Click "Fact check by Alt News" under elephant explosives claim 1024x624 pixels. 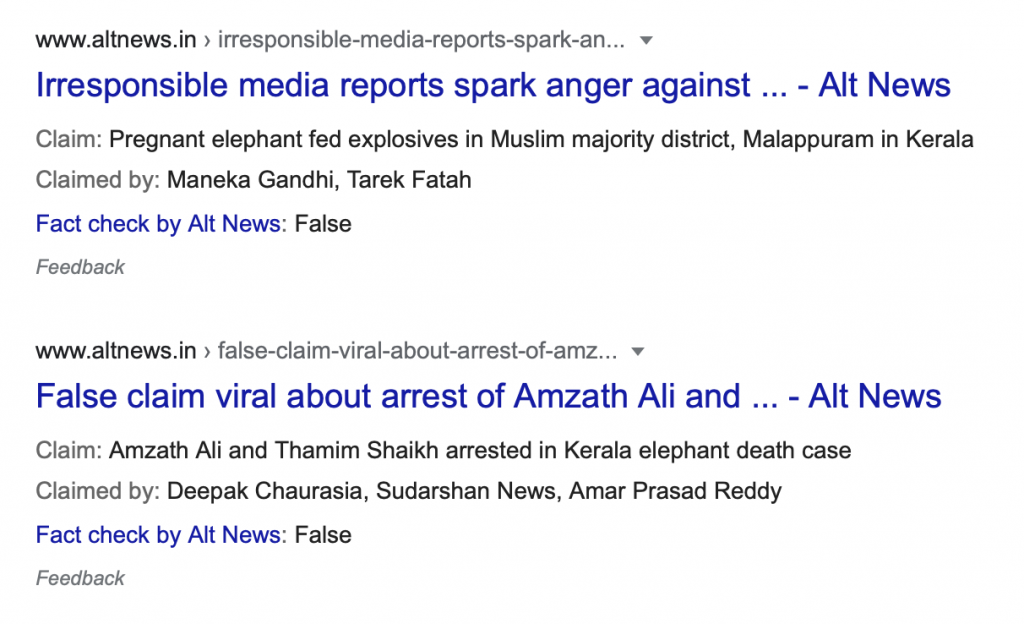point(158,223)
